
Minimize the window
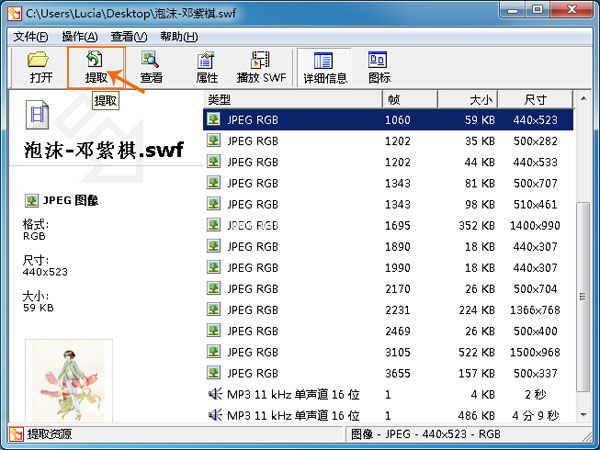point(513,9)
